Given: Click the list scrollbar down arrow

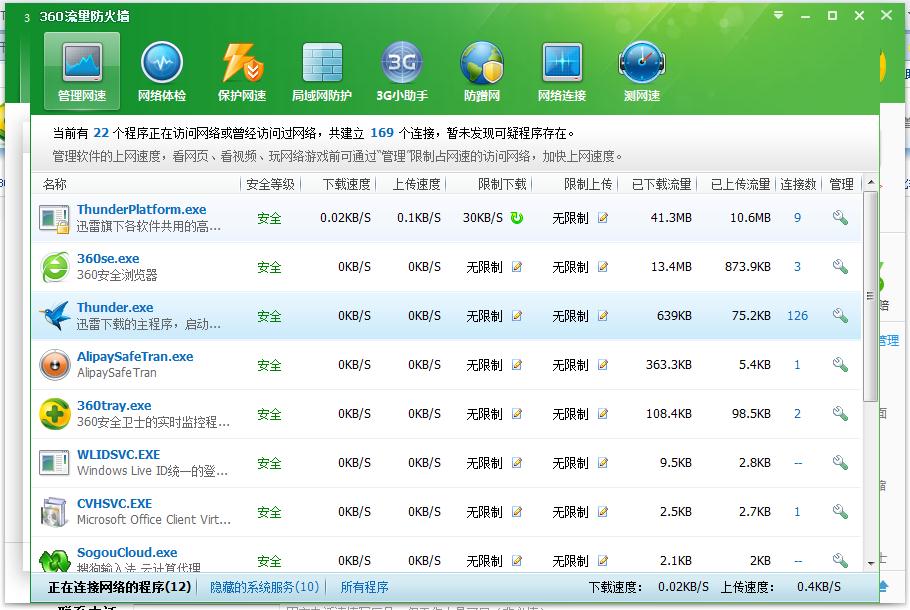Looking at the screenshot, I should (x=871, y=562).
